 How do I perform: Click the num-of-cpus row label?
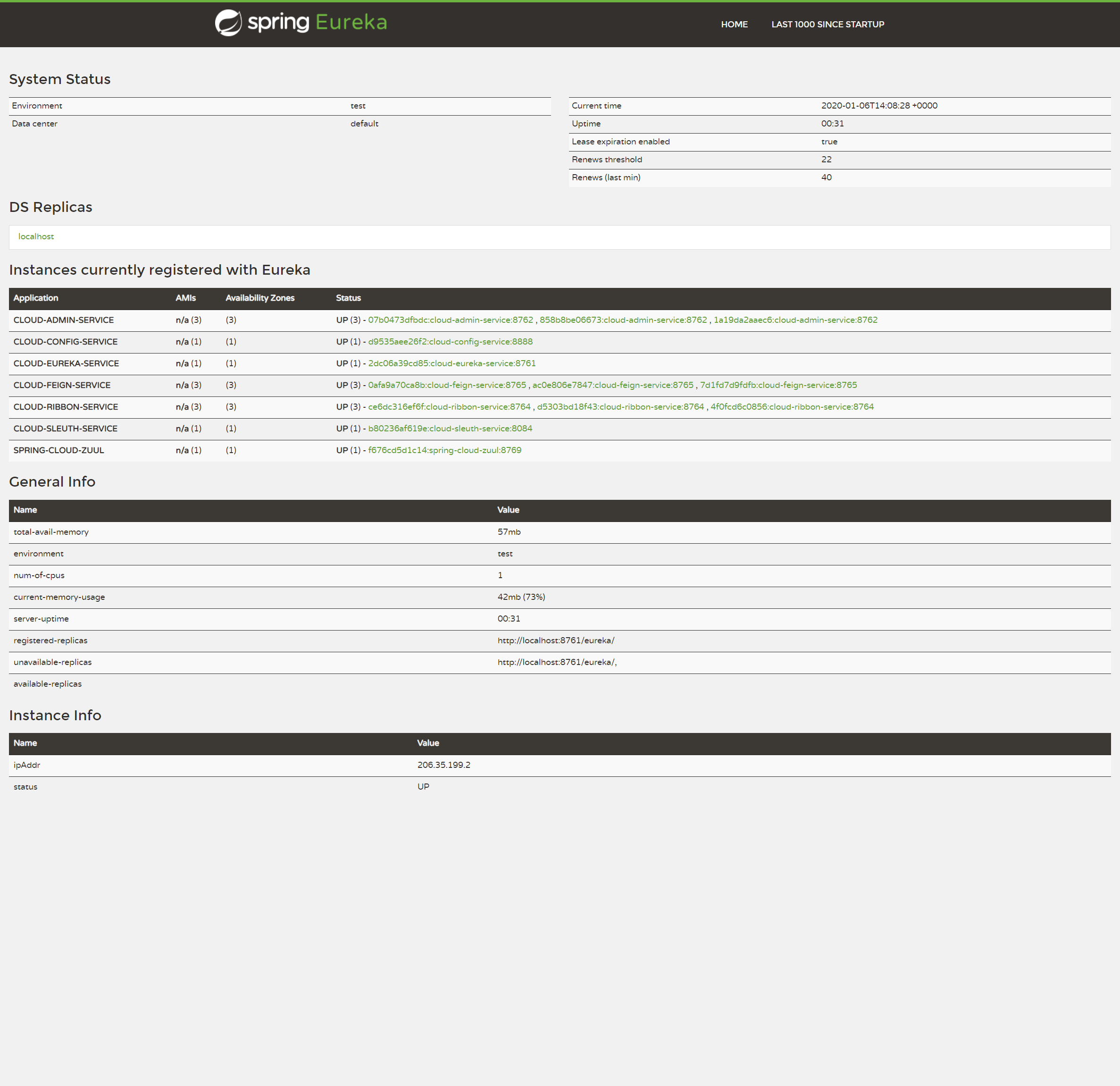pos(39,576)
